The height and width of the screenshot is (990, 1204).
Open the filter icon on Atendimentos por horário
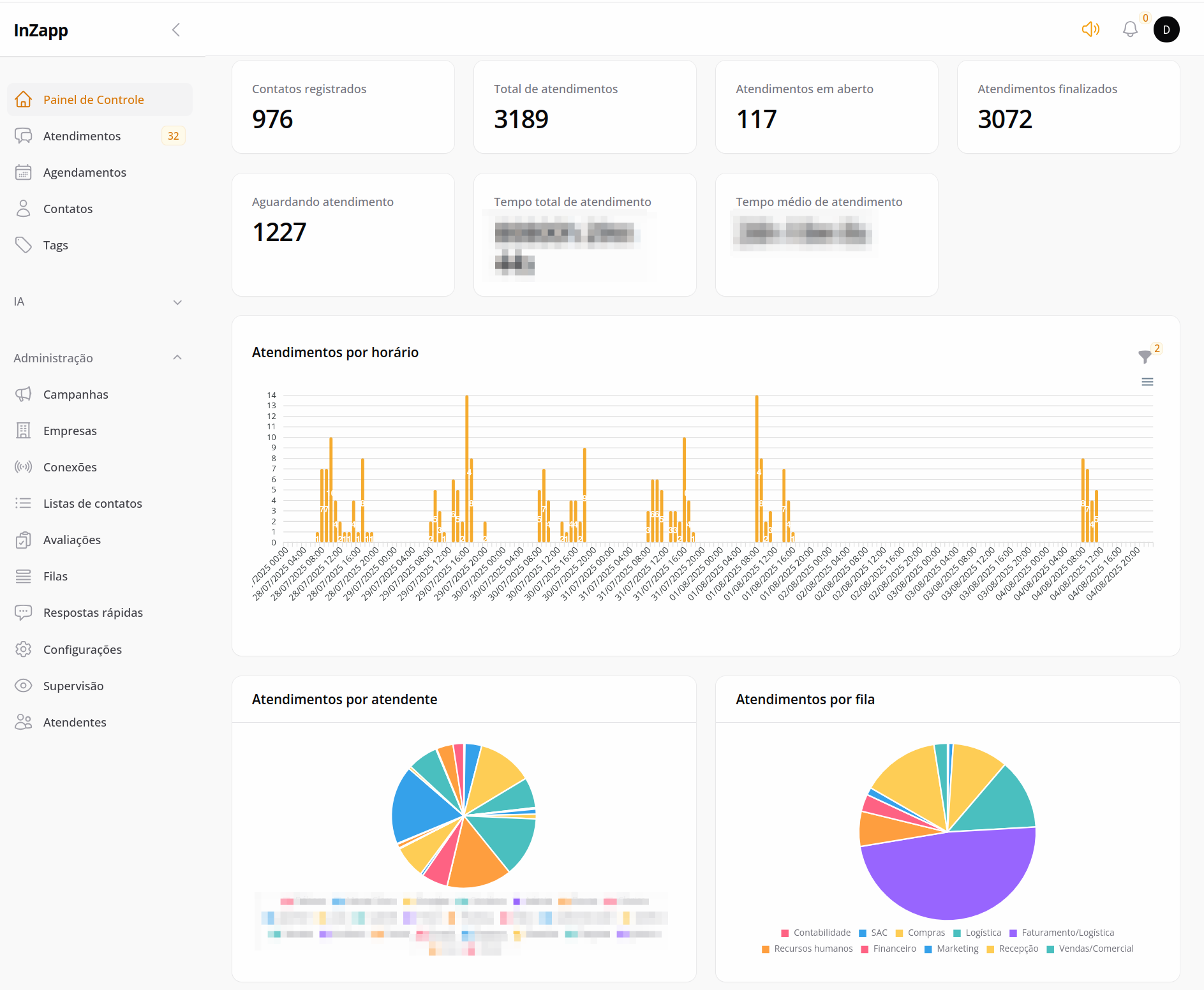(x=1143, y=357)
